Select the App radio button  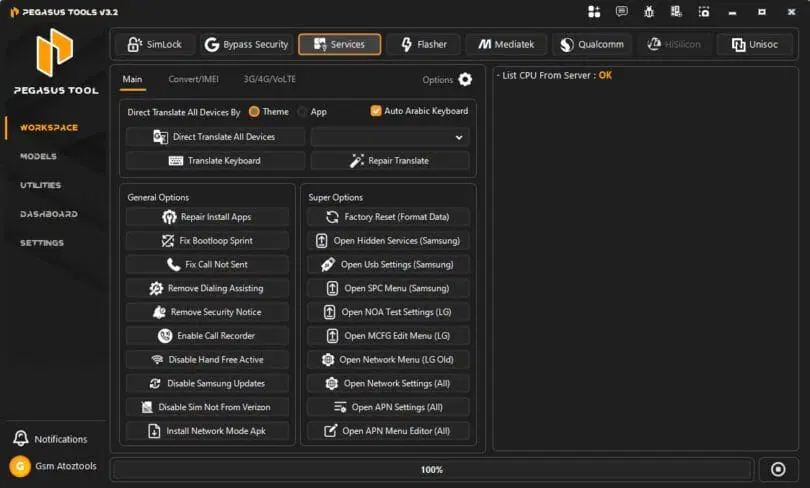(x=302, y=112)
